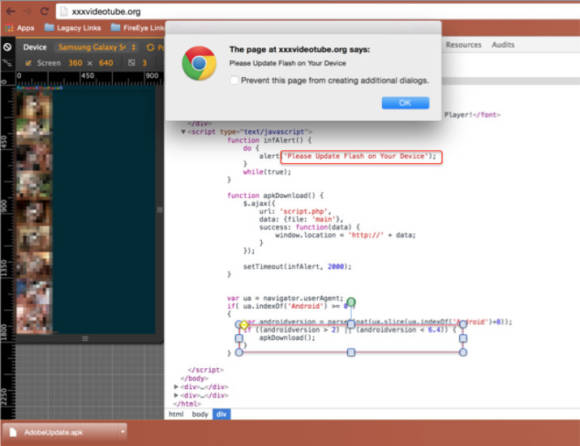The height and width of the screenshot is (446, 580).
Task: Open the Apps bookmark shortcut
Action: tap(20, 28)
